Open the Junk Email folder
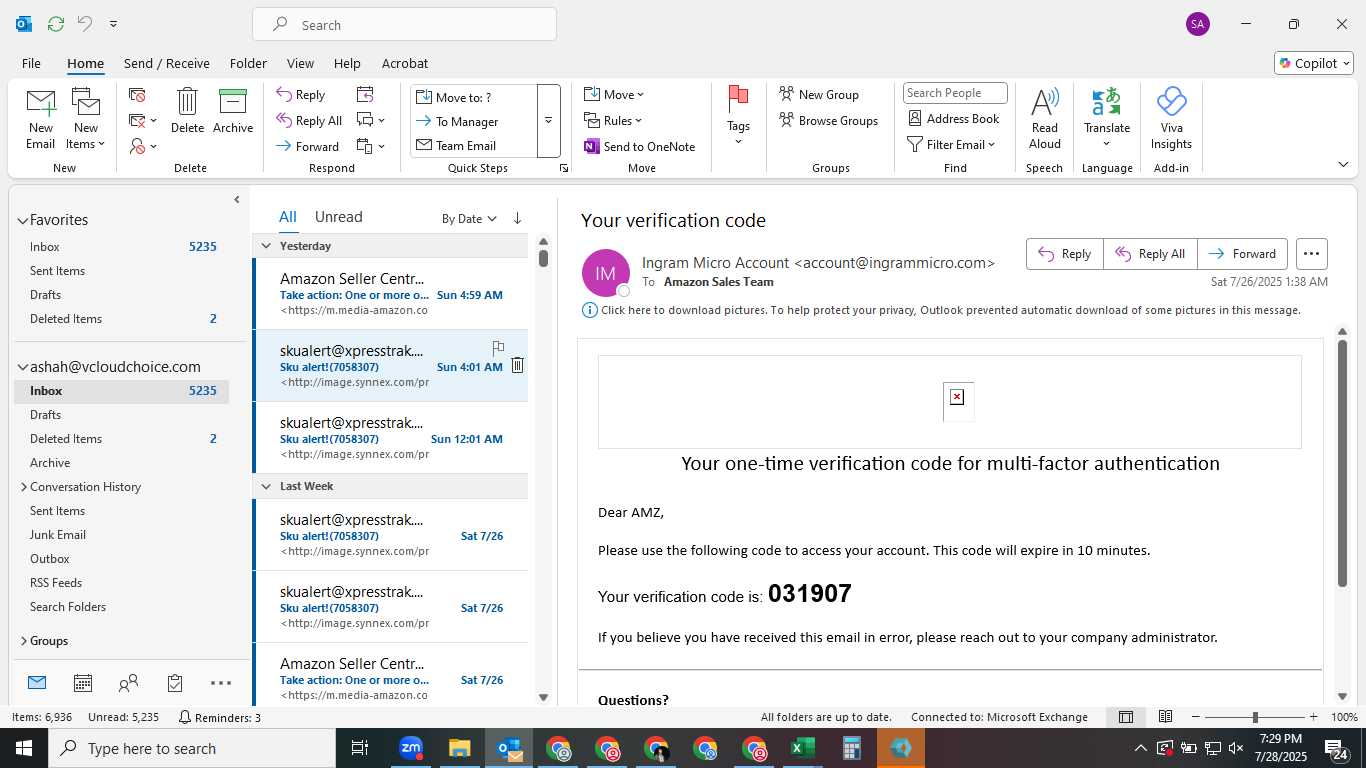This screenshot has width=1366, height=768. 58,535
